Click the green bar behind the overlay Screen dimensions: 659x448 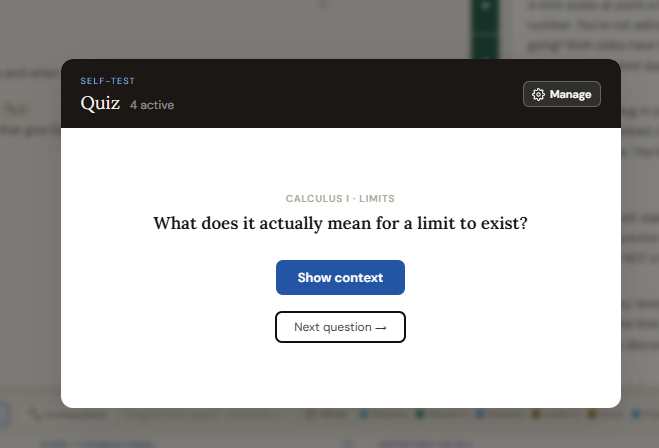click(486, 30)
